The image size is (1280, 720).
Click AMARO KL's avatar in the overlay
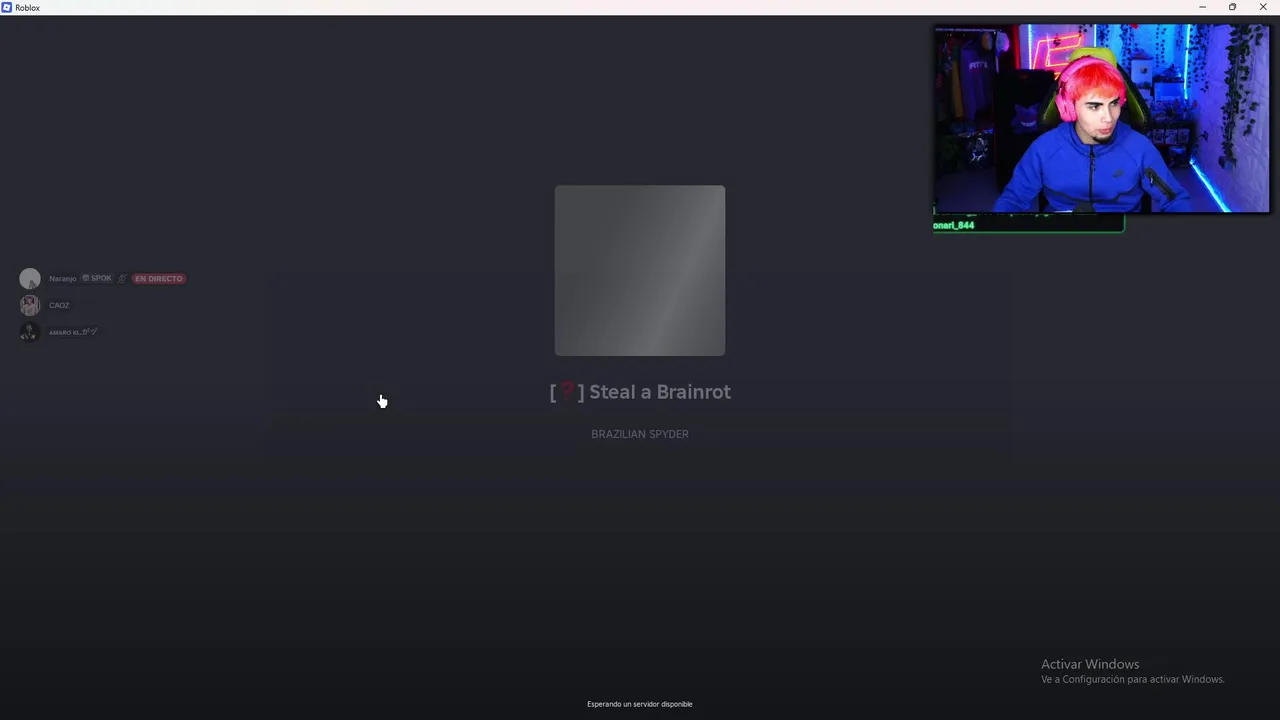point(30,332)
